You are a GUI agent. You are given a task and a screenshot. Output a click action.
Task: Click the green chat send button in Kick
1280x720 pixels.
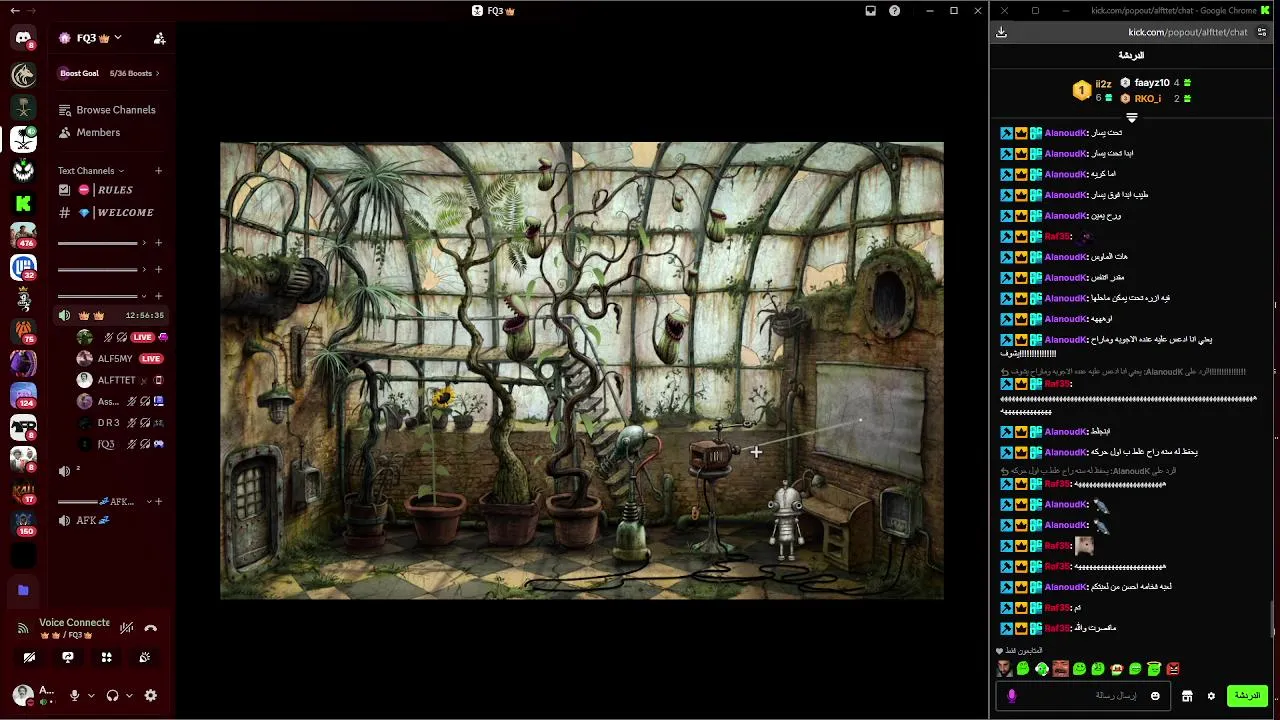(x=1247, y=696)
